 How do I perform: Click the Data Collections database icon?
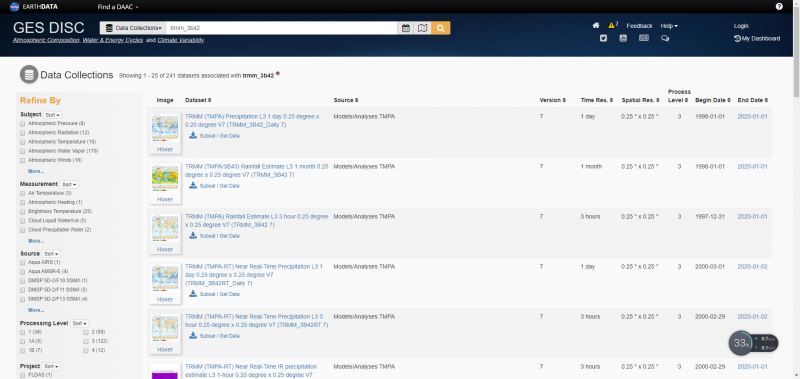(29, 74)
